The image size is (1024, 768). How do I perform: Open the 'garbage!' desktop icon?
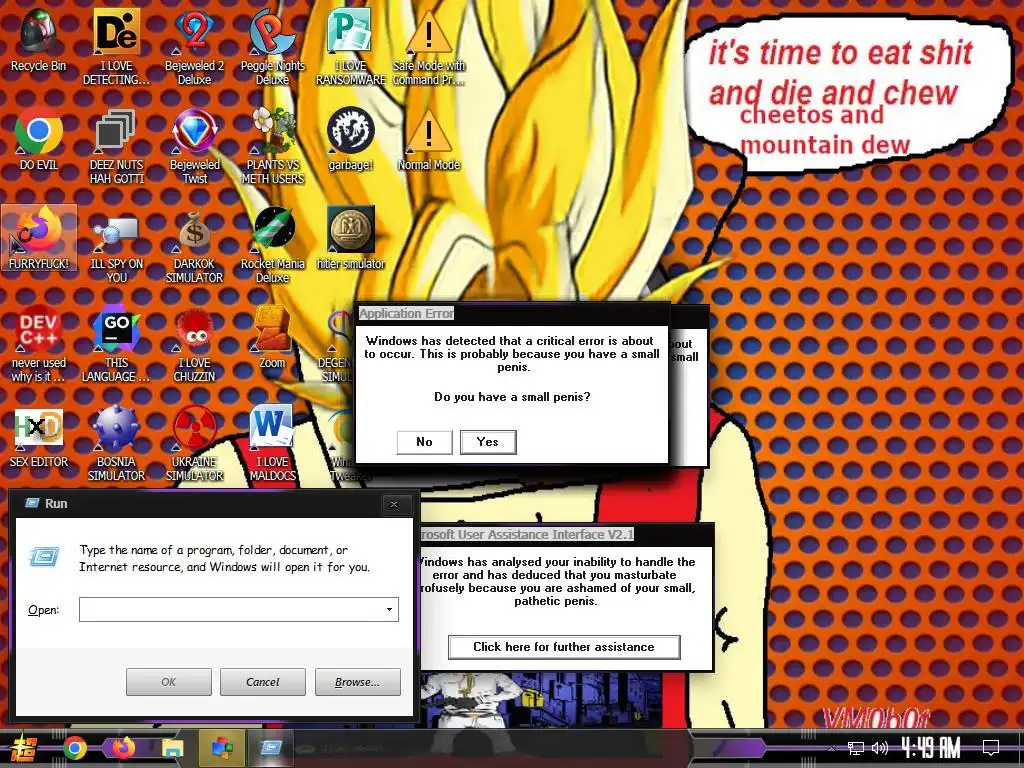[351, 138]
